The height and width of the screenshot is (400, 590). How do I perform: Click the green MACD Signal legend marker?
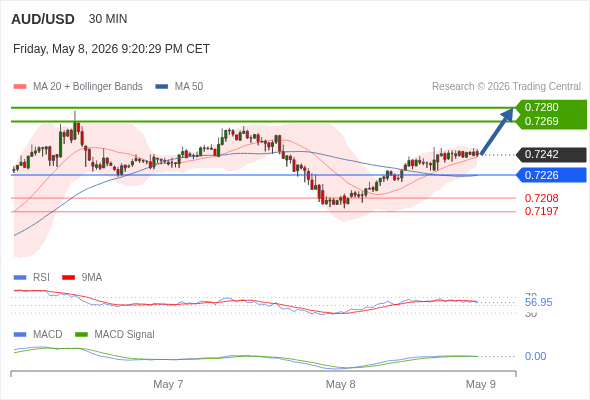81,335
